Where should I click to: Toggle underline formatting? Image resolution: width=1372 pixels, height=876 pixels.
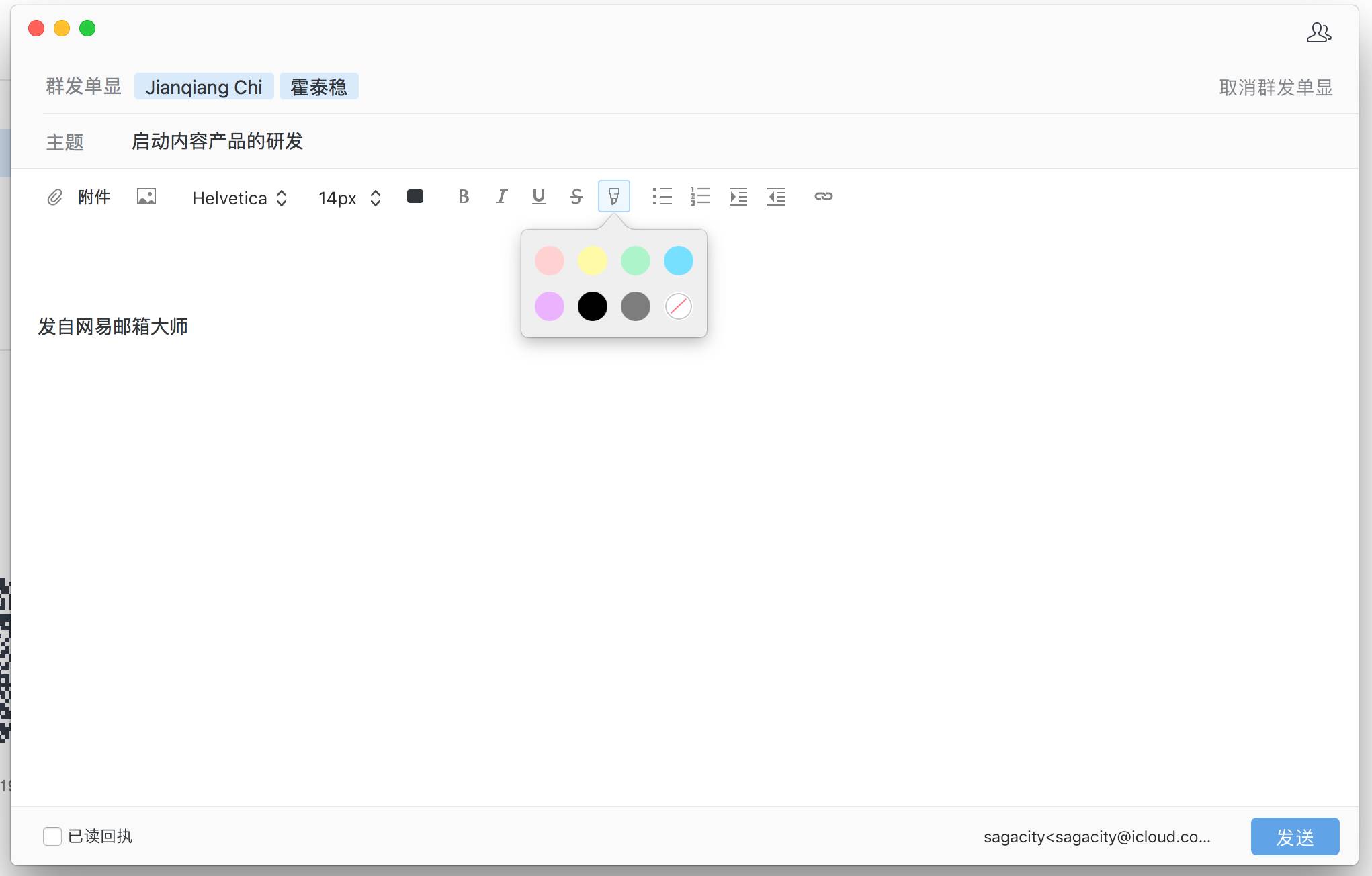tap(538, 196)
